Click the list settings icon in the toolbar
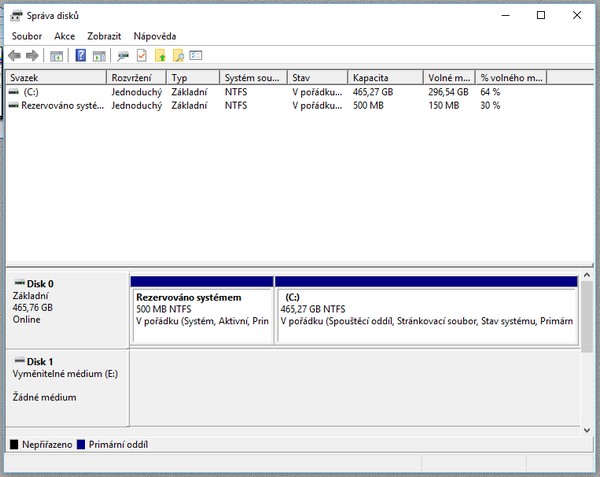This screenshot has width=600, height=477. (x=196, y=56)
